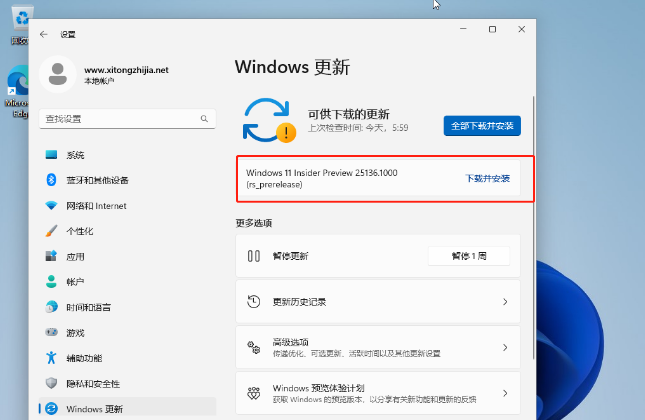The height and width of the screenshot is (420, 645).
Task: Open 系统 settings via its monitor icon
Action: pyautogui.click(x=51, y=155)
